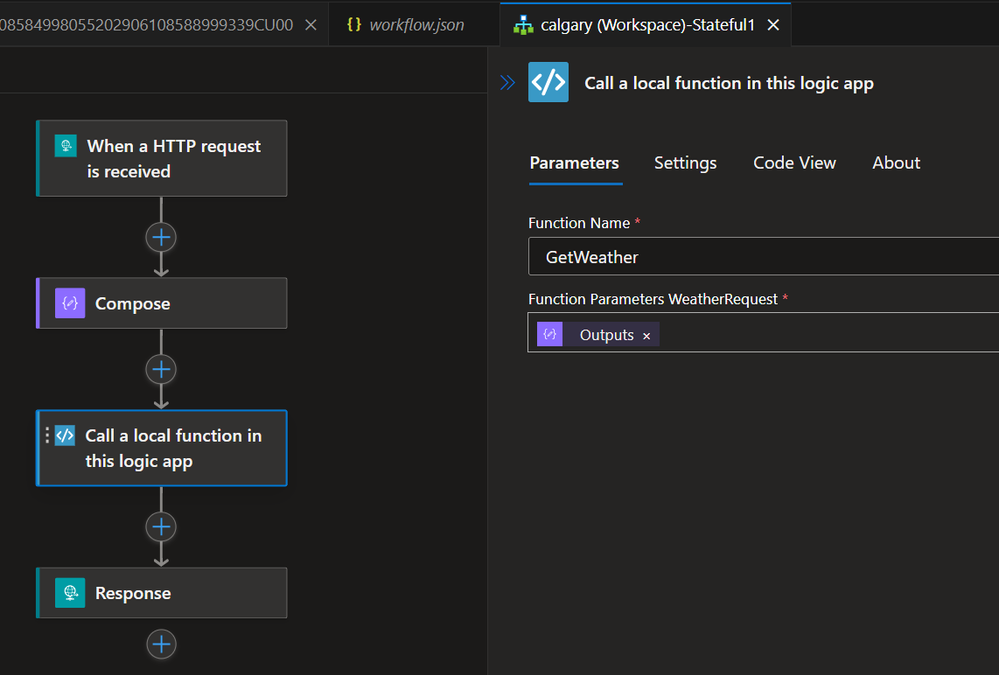Image resolution: width=999 pixels, height=675 pixels.
Task: Click the Response action globe icon
Action: [x=69, y=592]
